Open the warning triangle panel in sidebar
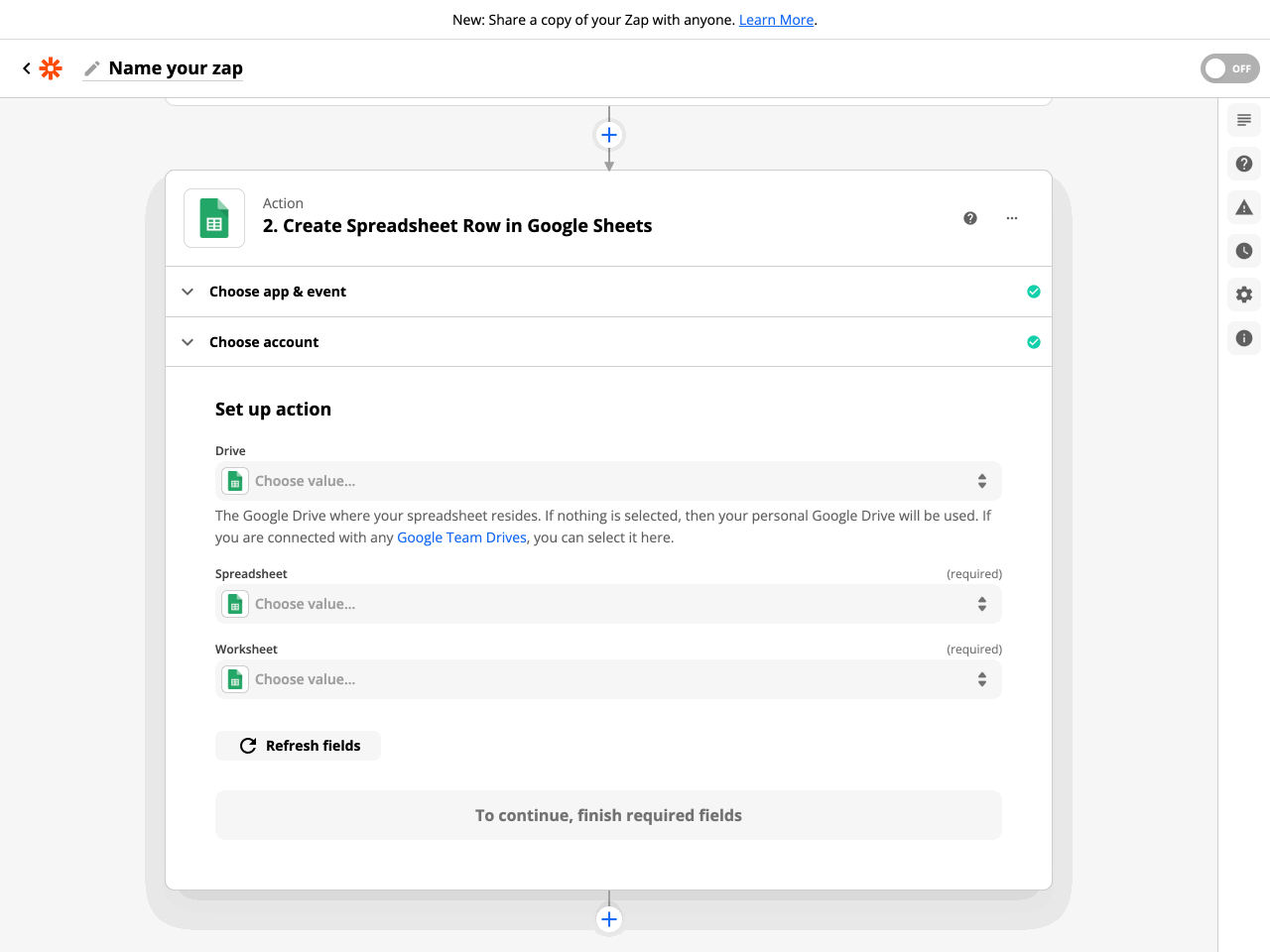 coord(1244,207)
